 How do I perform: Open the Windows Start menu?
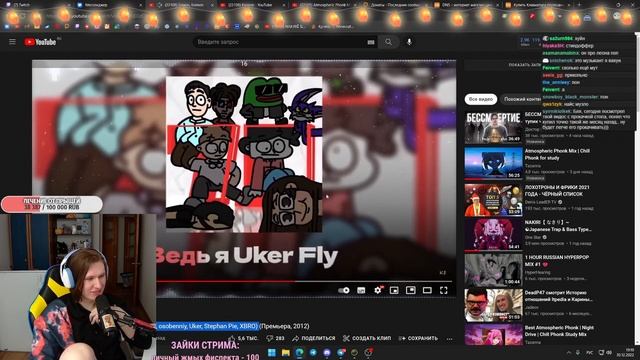coord(271,352)
